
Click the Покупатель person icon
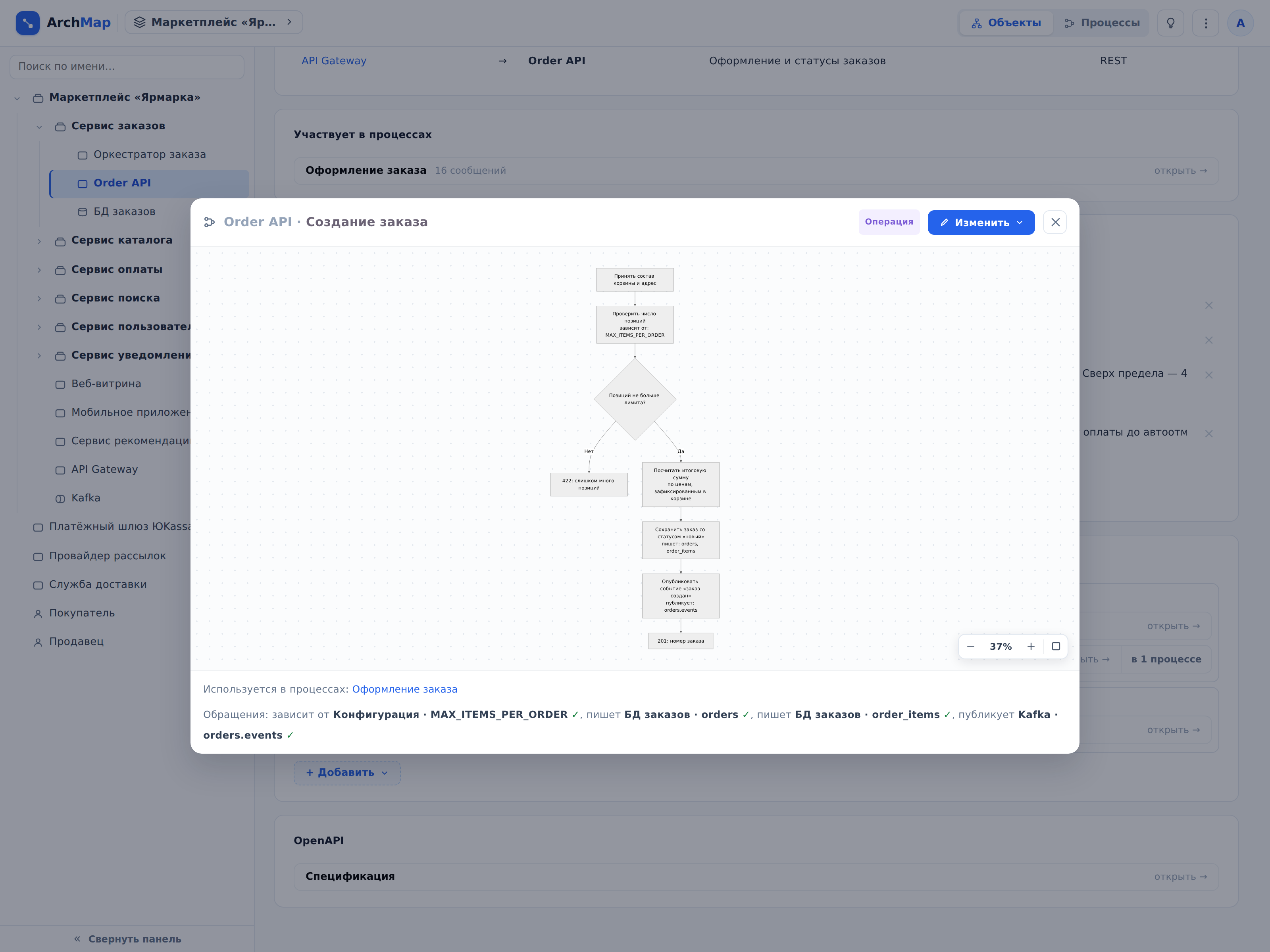[38, 613]
